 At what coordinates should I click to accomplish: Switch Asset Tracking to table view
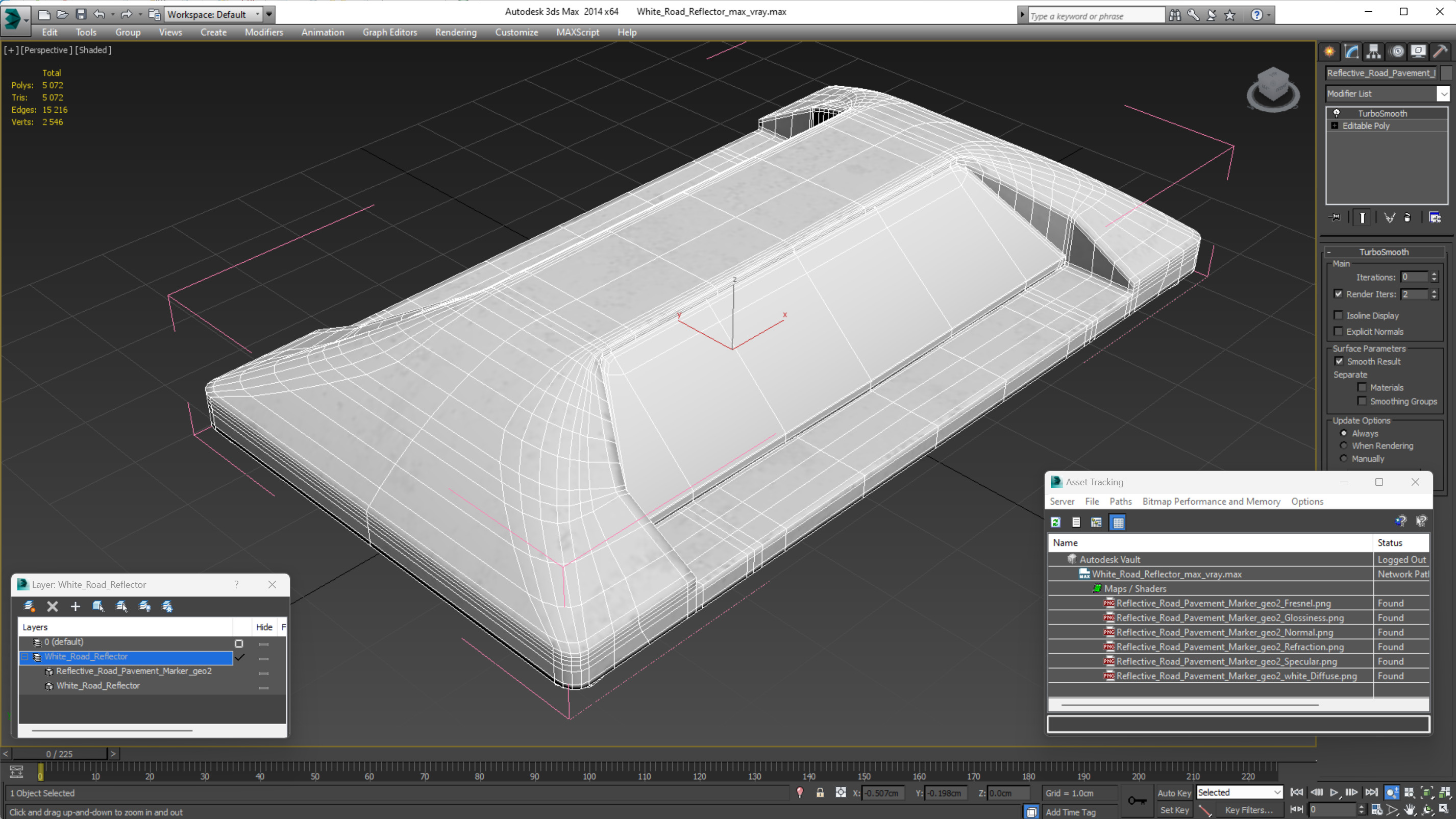[1118, 522]
